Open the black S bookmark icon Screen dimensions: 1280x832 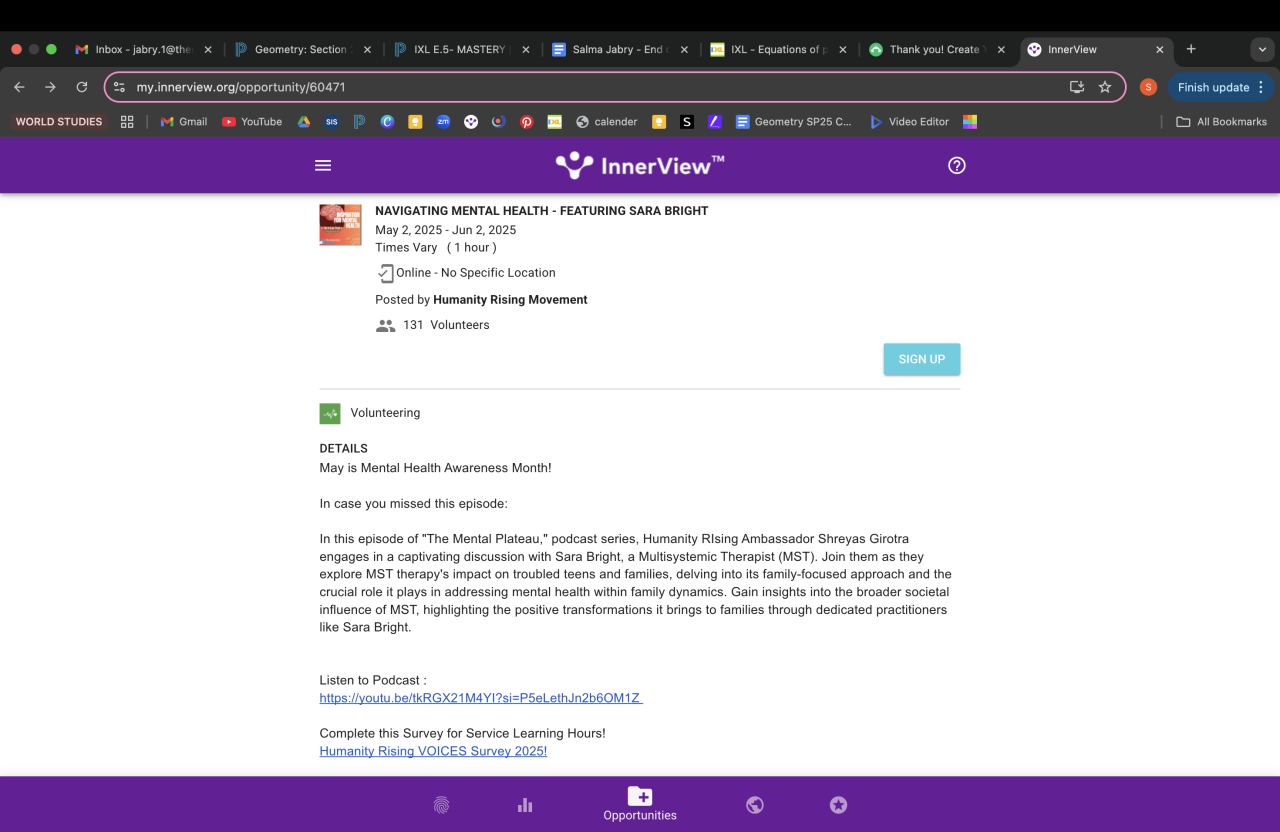point(687,122)
